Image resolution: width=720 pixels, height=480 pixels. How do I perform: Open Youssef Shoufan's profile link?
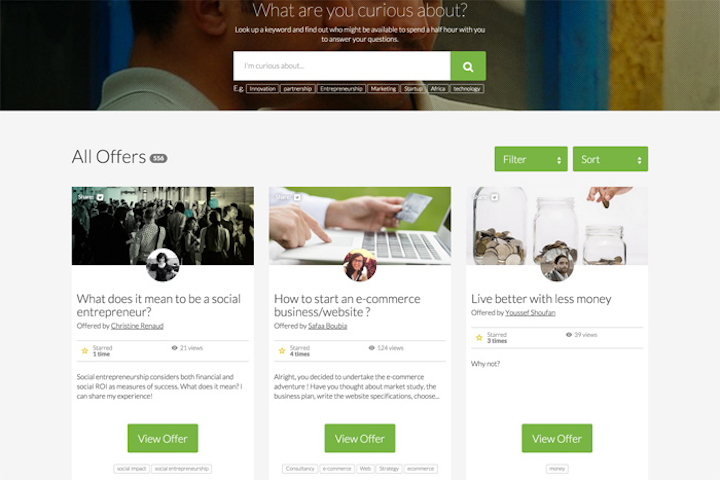(530, 313)
